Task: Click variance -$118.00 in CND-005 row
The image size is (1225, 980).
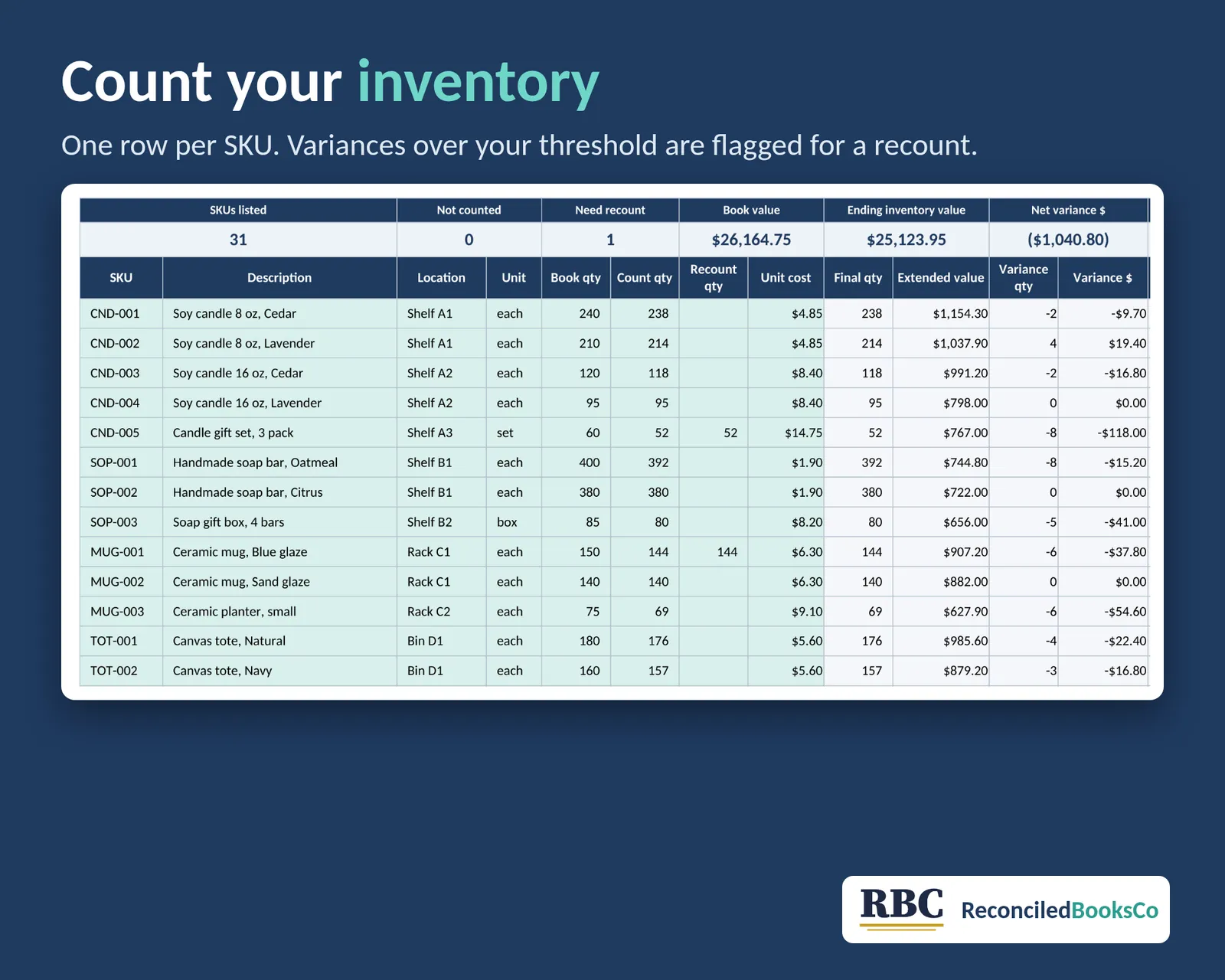Action: pyautogui.click(x=1102, y=433)
